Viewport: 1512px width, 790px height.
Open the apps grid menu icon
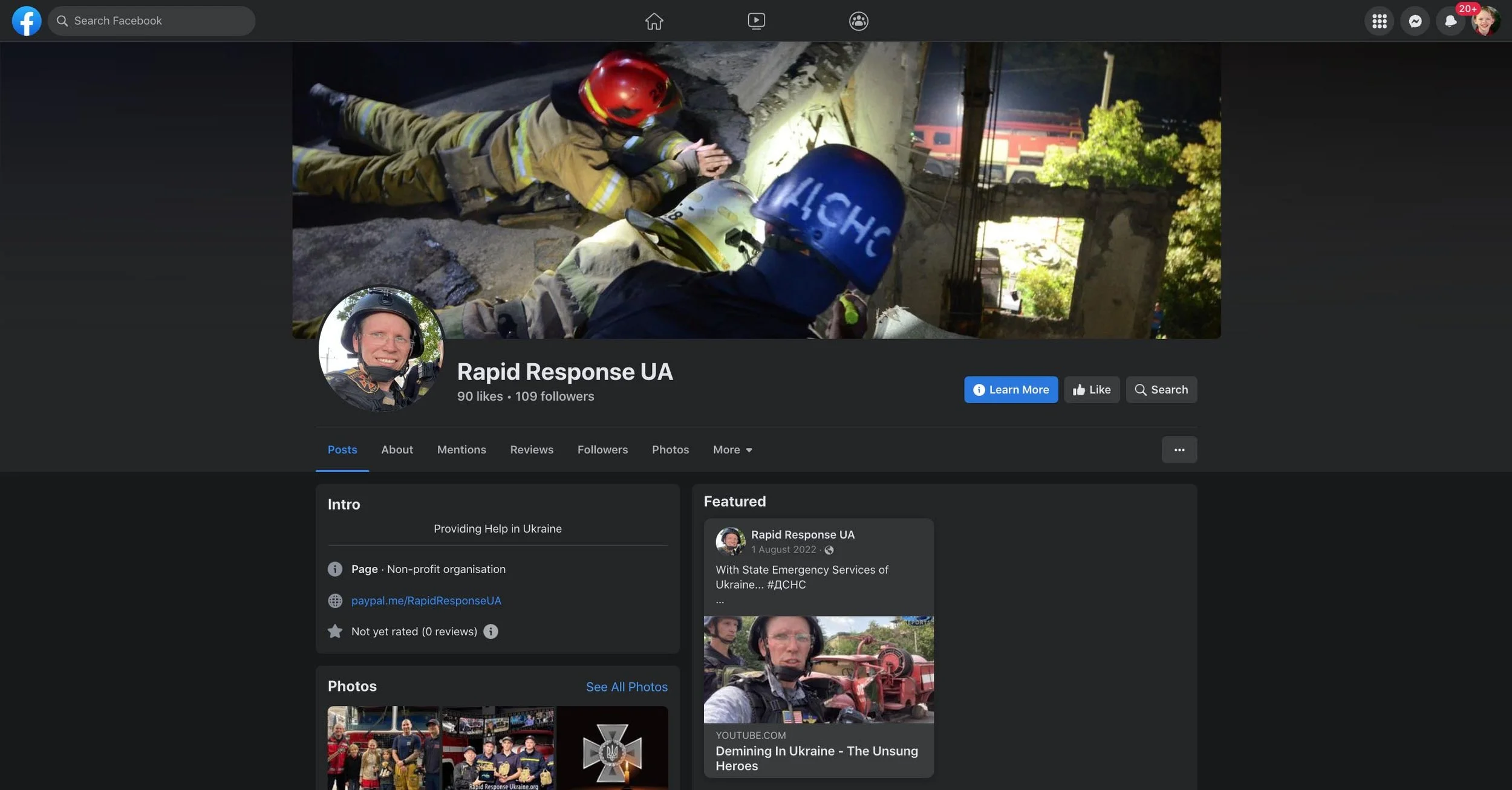[1380, 21]
